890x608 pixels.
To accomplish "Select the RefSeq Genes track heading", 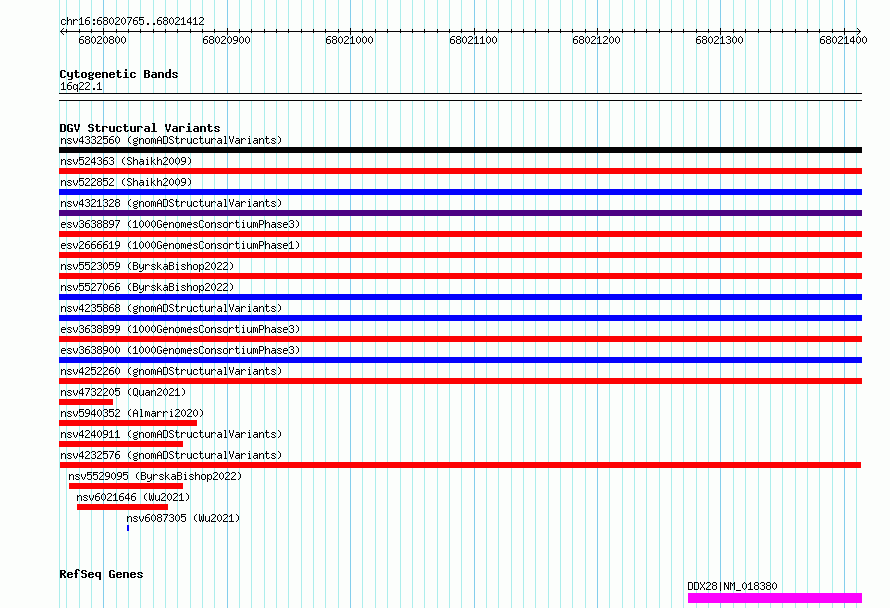I will 101,574.
